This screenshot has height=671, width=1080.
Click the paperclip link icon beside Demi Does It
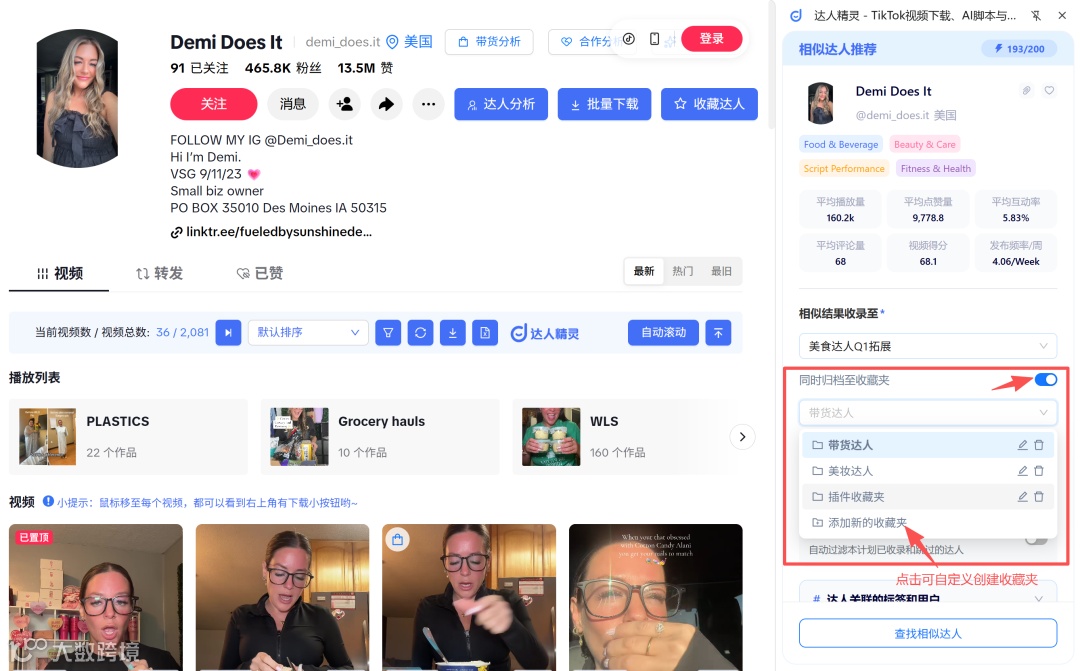click(1026, 90)
